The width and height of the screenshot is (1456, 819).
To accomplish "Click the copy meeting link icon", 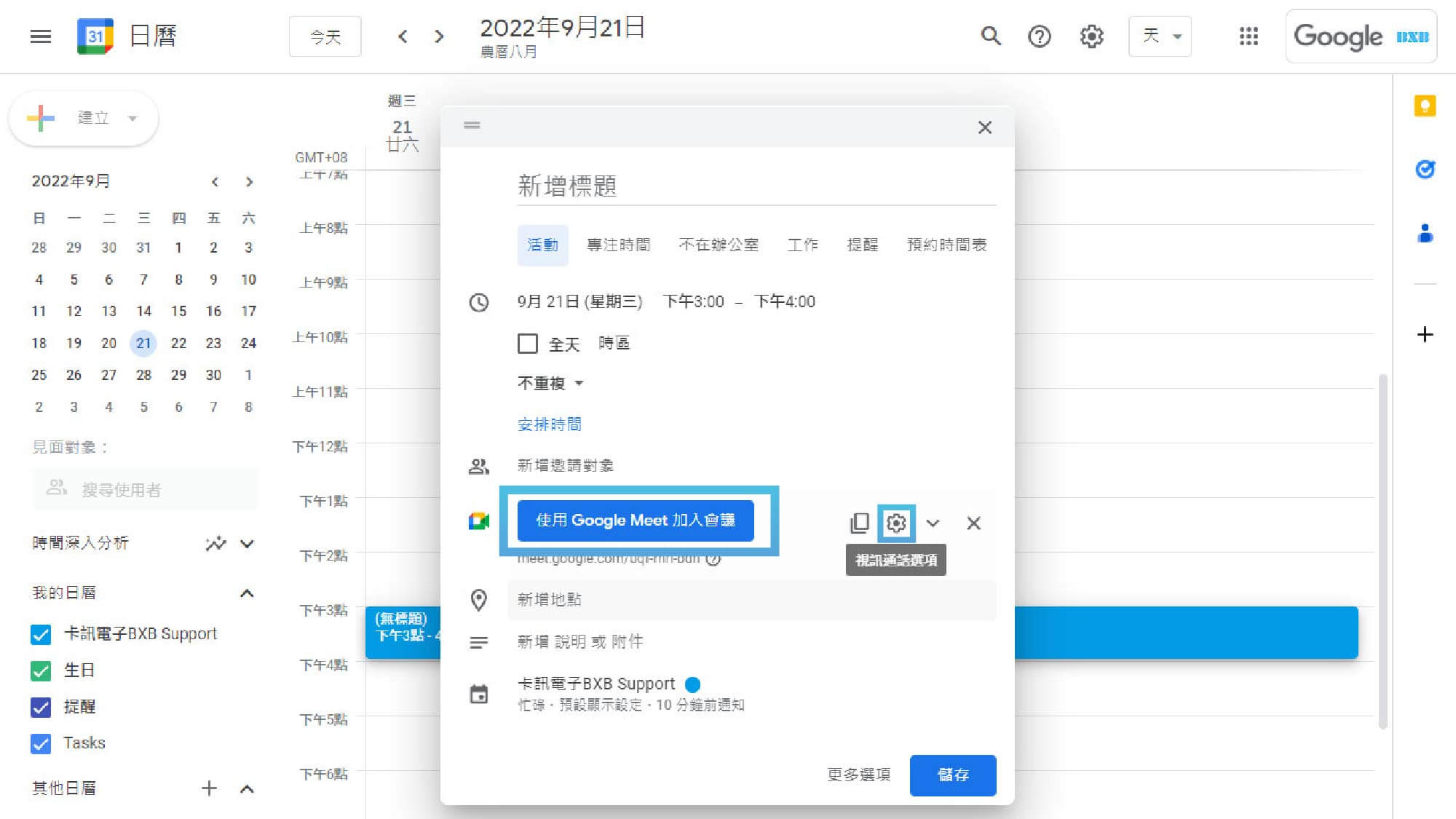I will click(858, 521).
